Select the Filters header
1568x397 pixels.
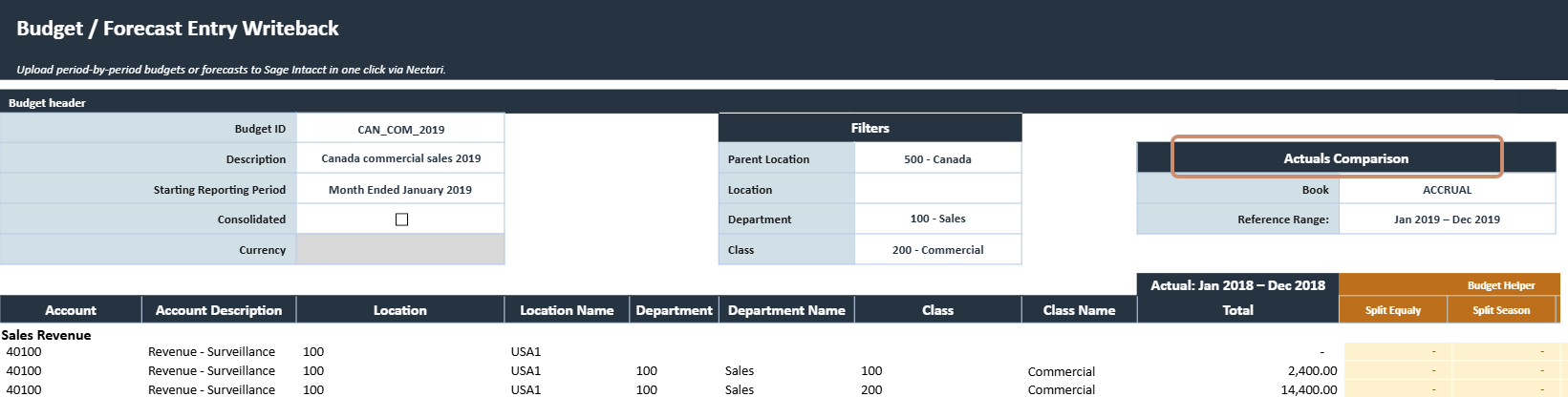pyautogui.click(x=870, y=128)
